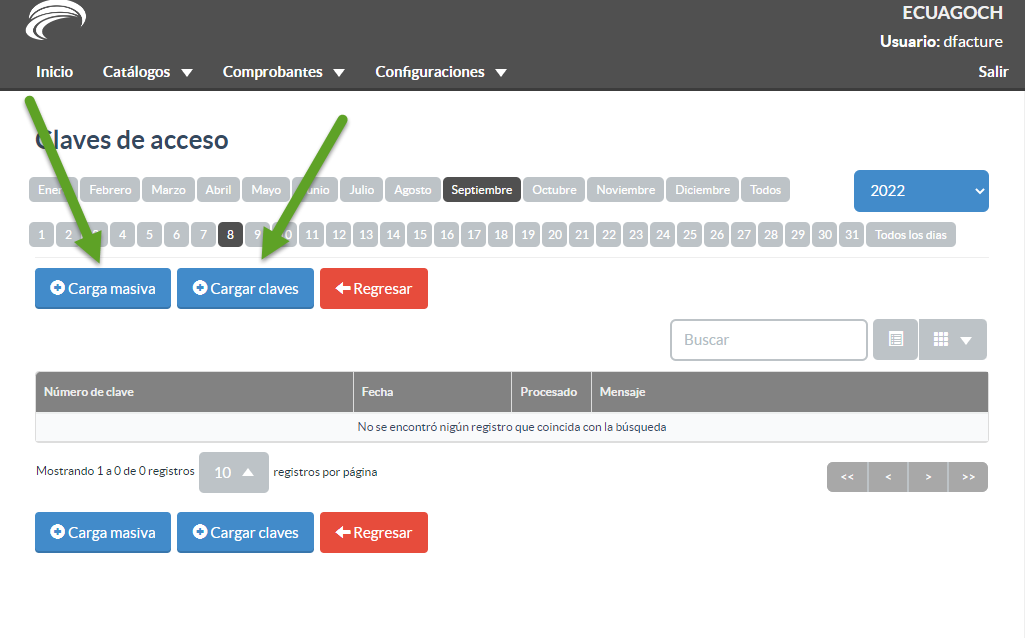The image size is (1025, 638).
Task: Go to the first page of results
Action: pyautogui.click(x=847, y=477)
